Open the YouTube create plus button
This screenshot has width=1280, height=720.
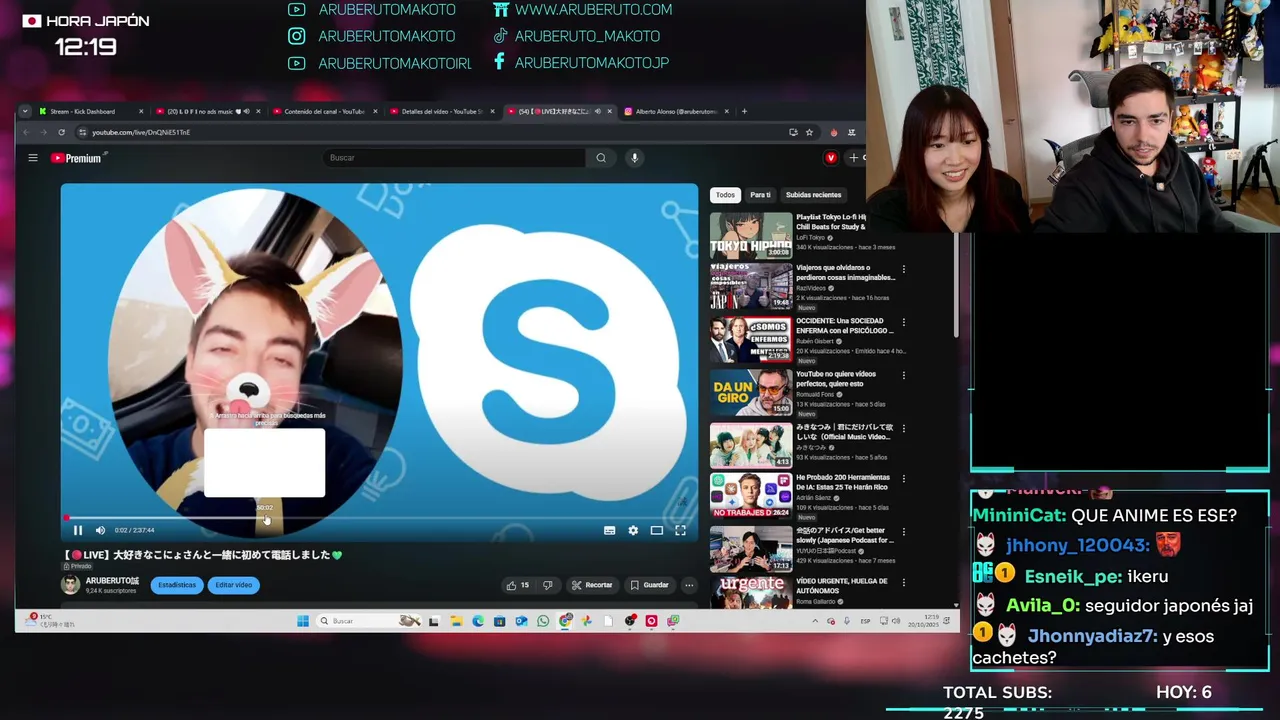(x=854, y=158)
